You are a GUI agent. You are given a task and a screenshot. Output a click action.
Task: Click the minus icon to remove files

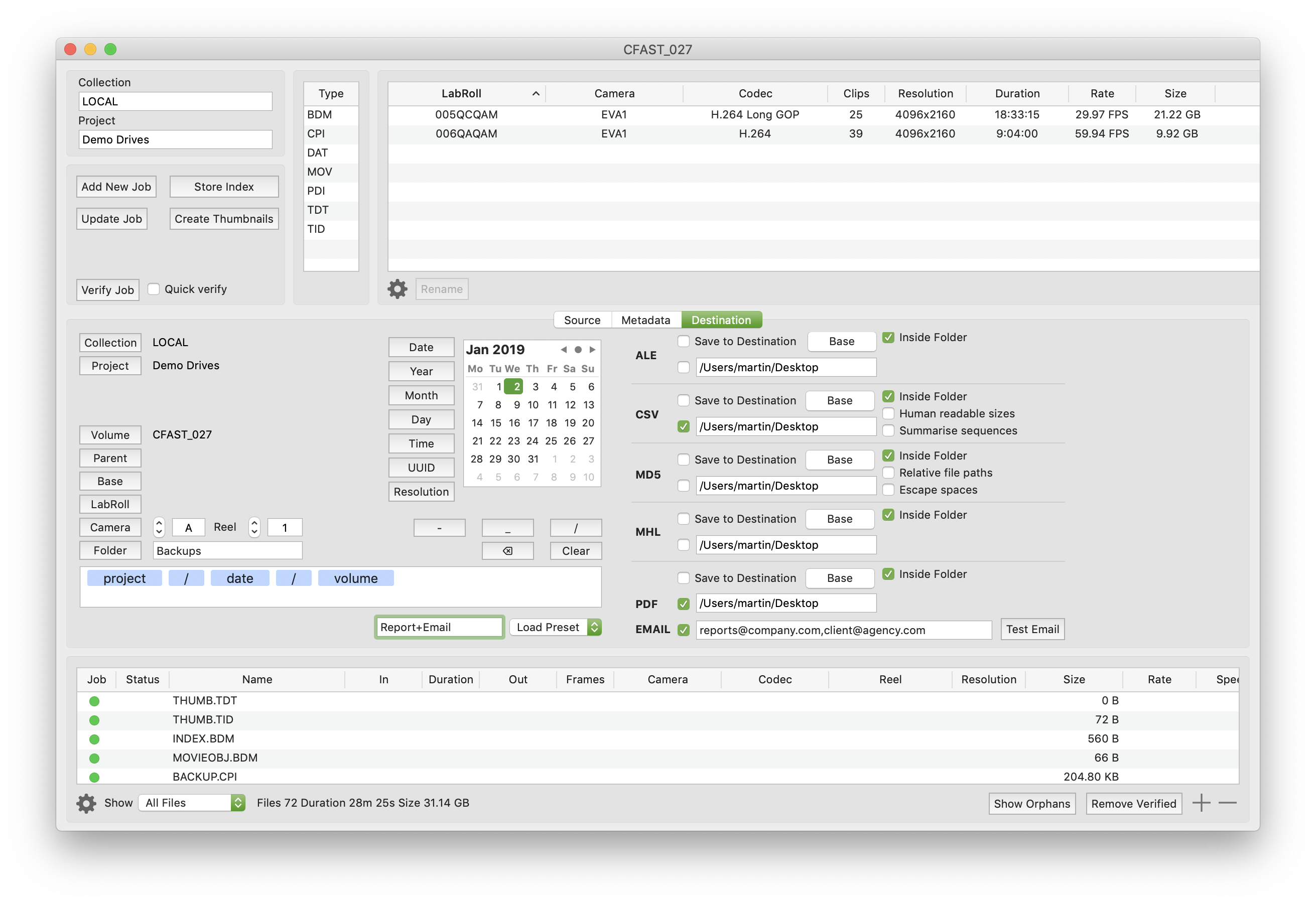[1227, 803]
